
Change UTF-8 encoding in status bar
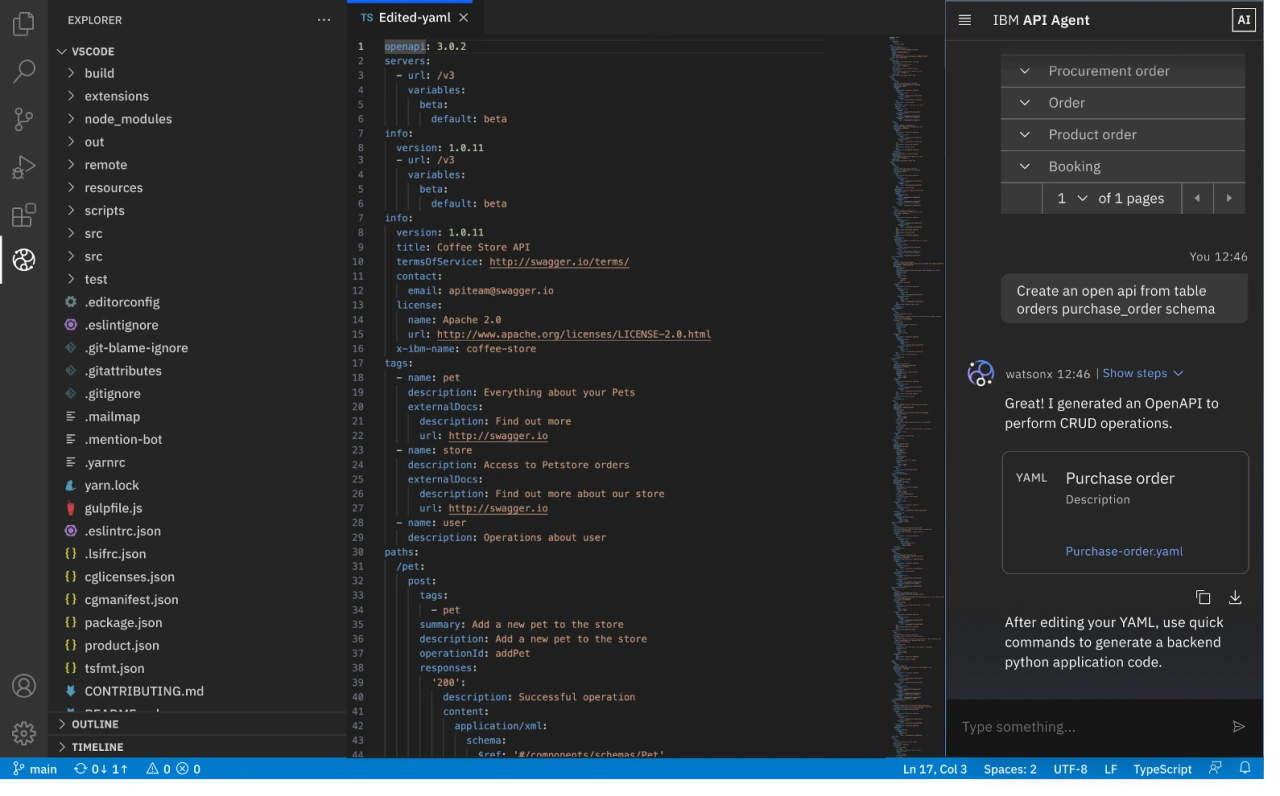(x=1070, y=769)
